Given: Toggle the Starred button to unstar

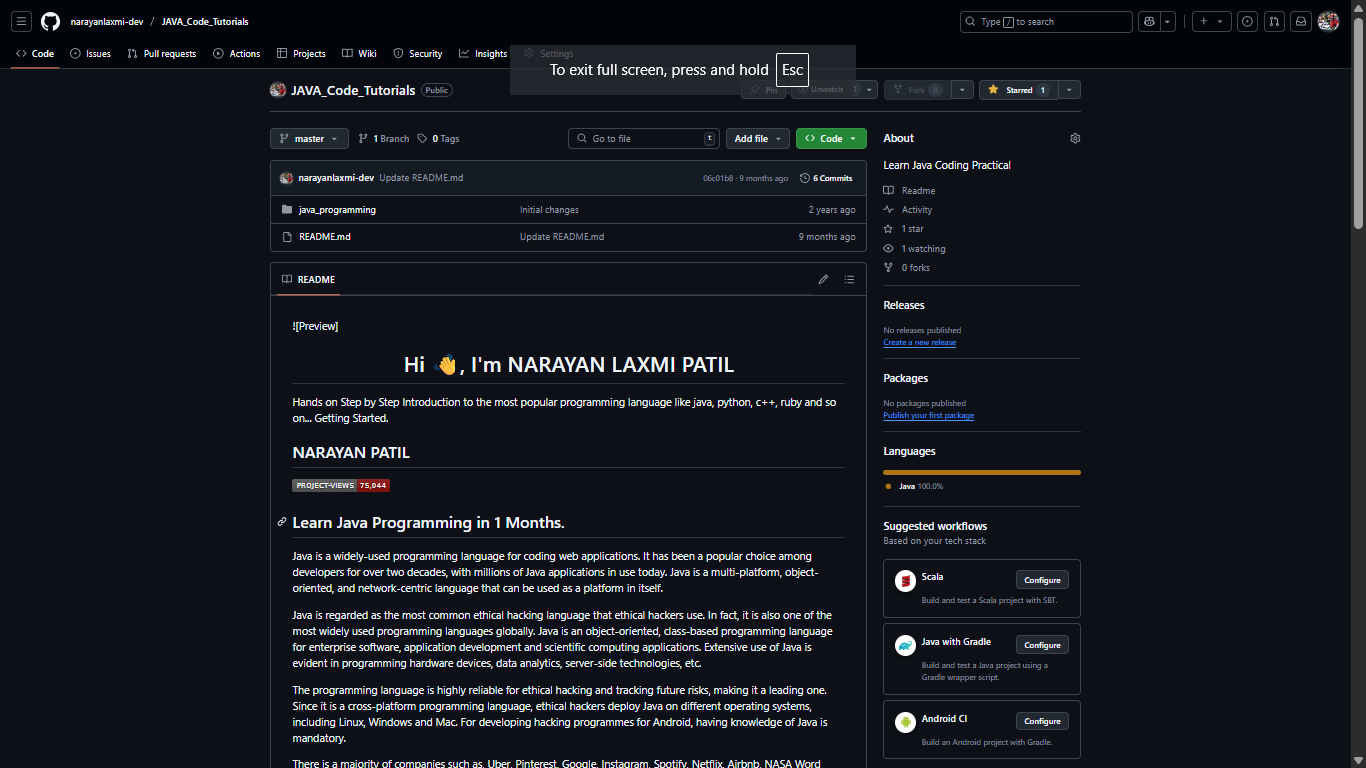Looking at the screenshot, I should click(1018, 90).
